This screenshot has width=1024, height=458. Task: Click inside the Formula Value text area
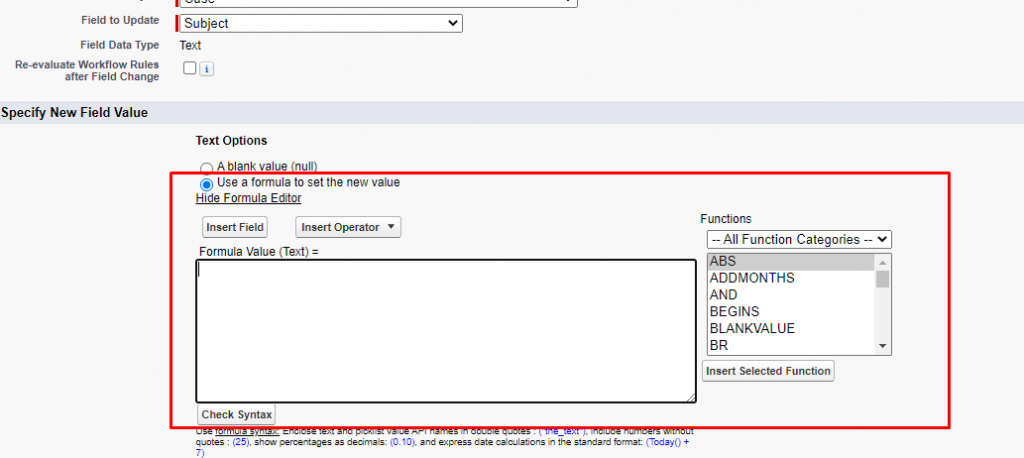[x=445, y=330]
